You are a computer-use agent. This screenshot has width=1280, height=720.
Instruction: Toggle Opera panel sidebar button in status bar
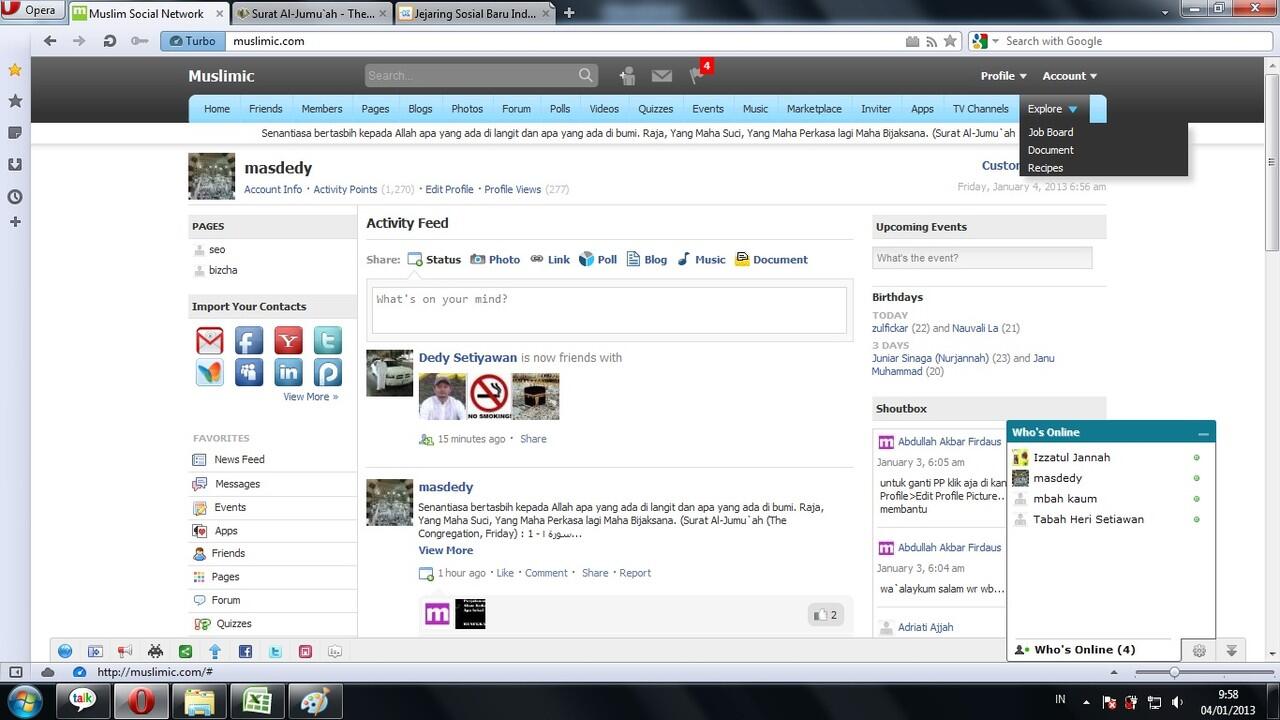pos(15,672)
